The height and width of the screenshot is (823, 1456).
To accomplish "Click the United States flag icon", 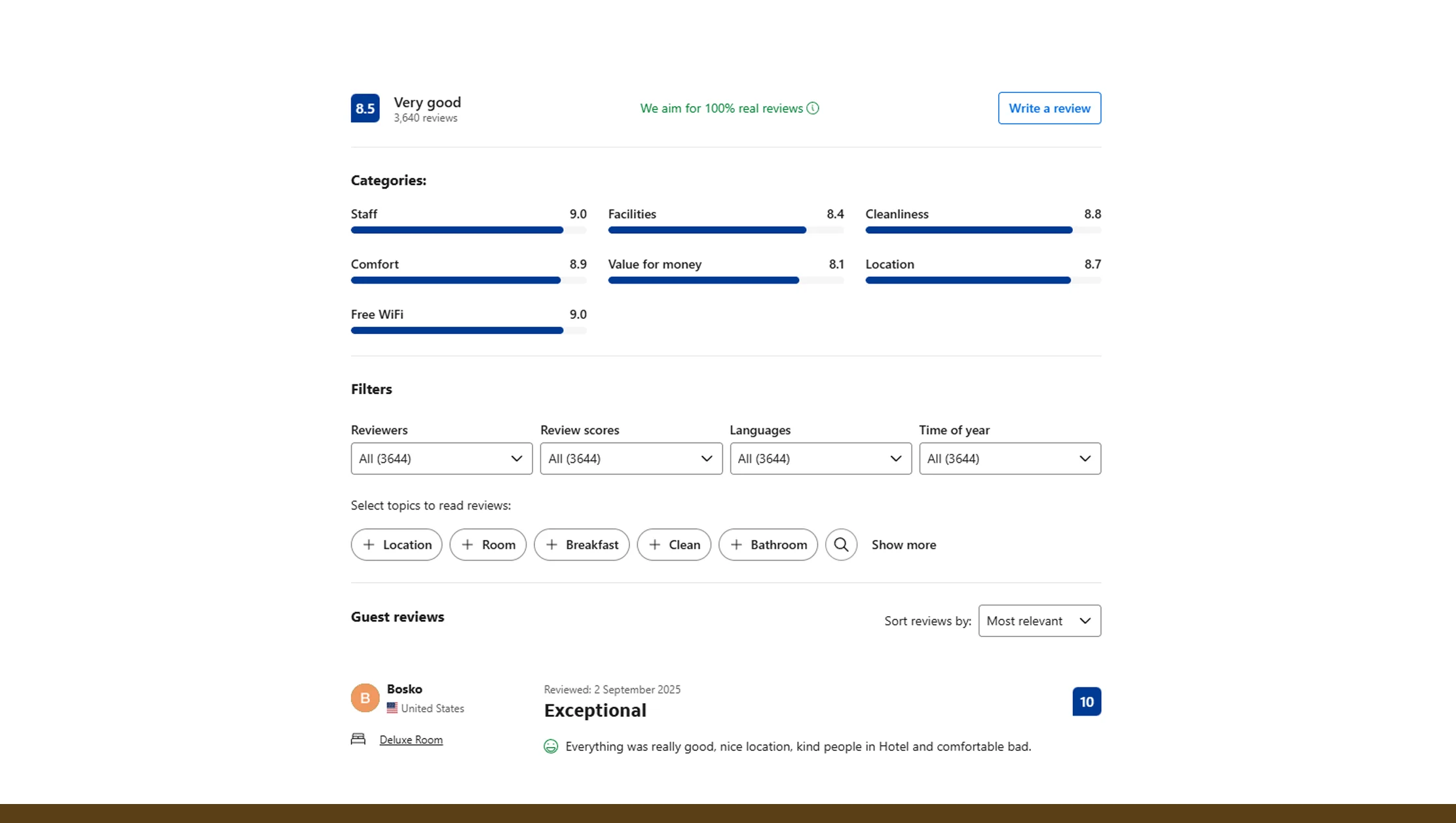I will pos(392,708).
